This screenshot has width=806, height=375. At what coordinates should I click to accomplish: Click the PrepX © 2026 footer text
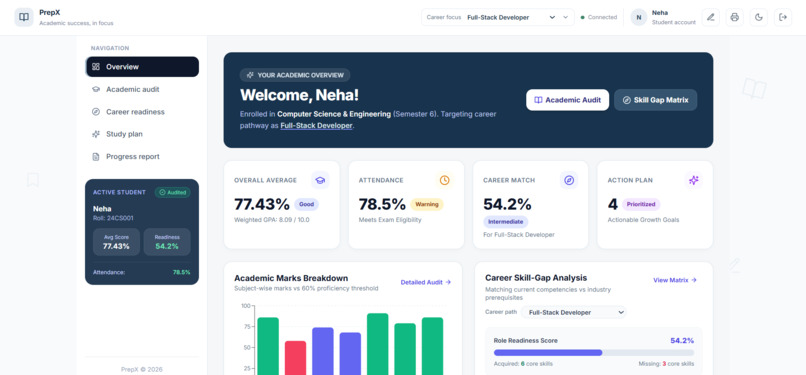pos(142,369)
